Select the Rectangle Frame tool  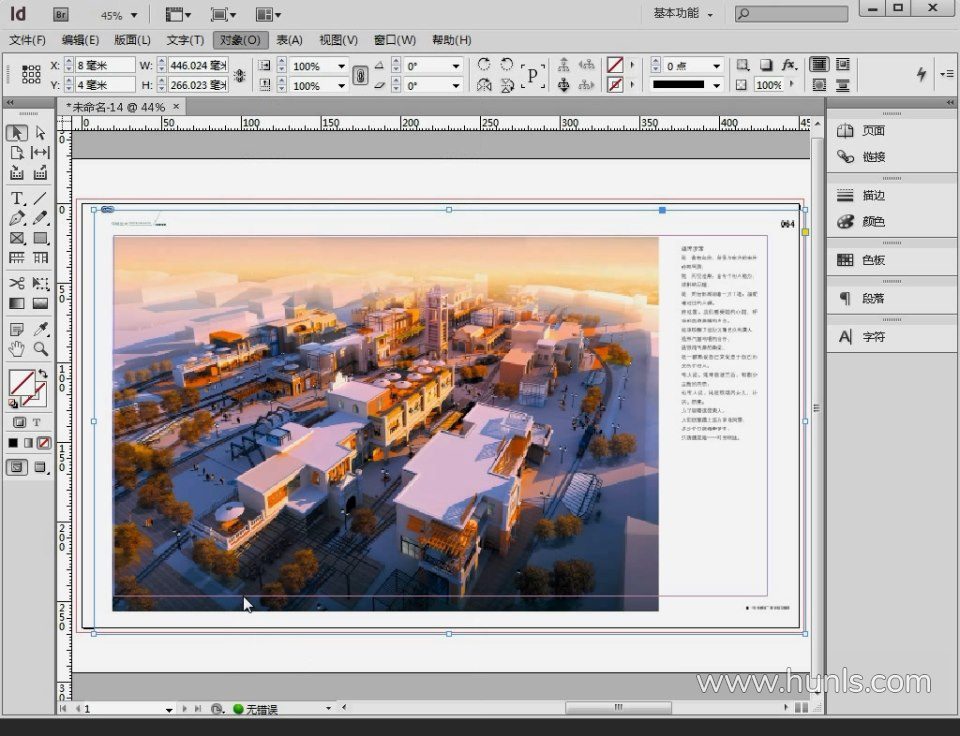tap(17, 239)
